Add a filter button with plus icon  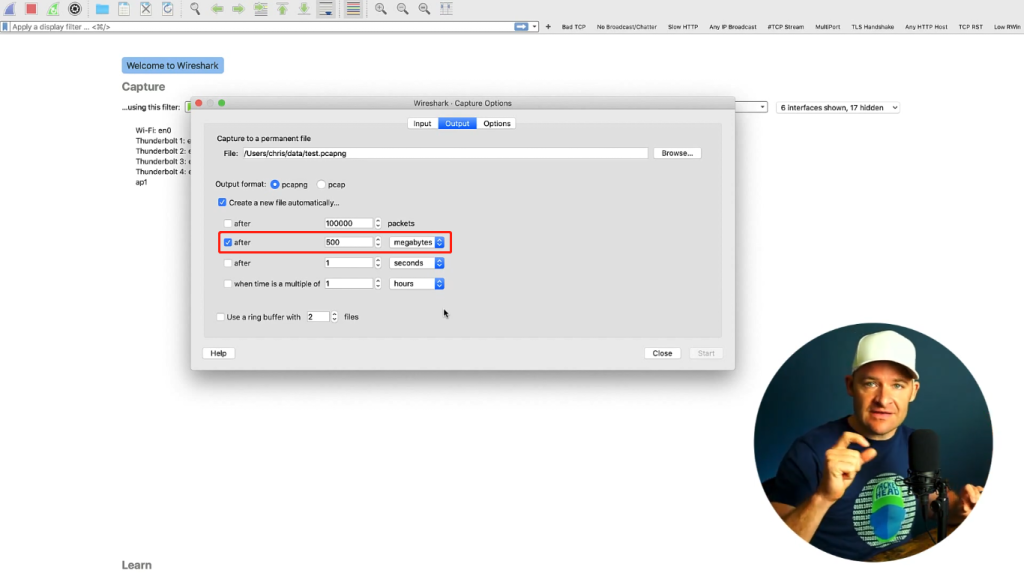pos(548,27)
